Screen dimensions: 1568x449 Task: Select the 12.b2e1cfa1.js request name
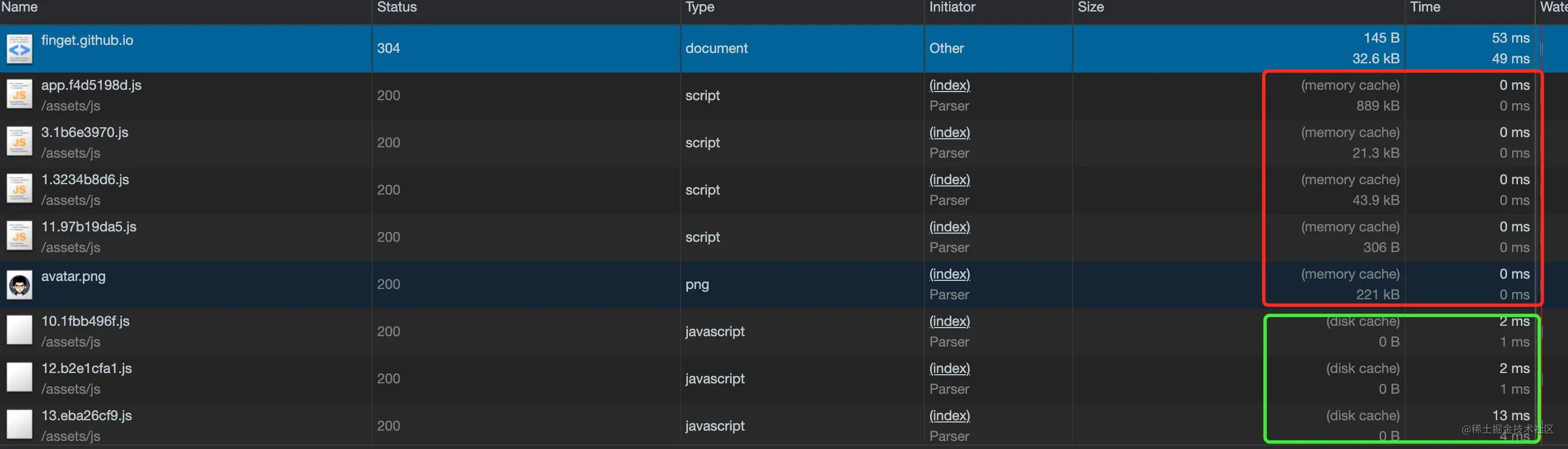pyautogui.click(x=86, y=368)
